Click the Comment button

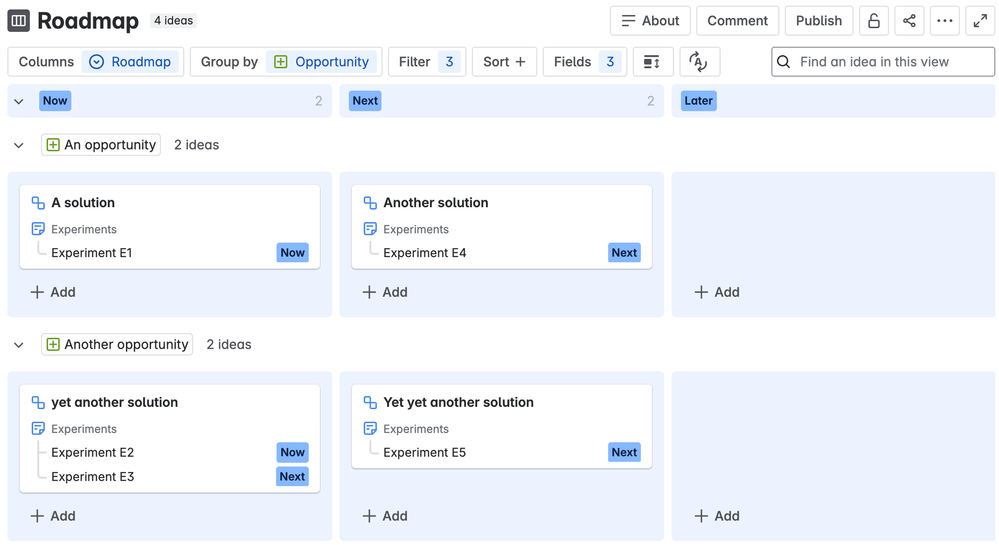point(738,21)
